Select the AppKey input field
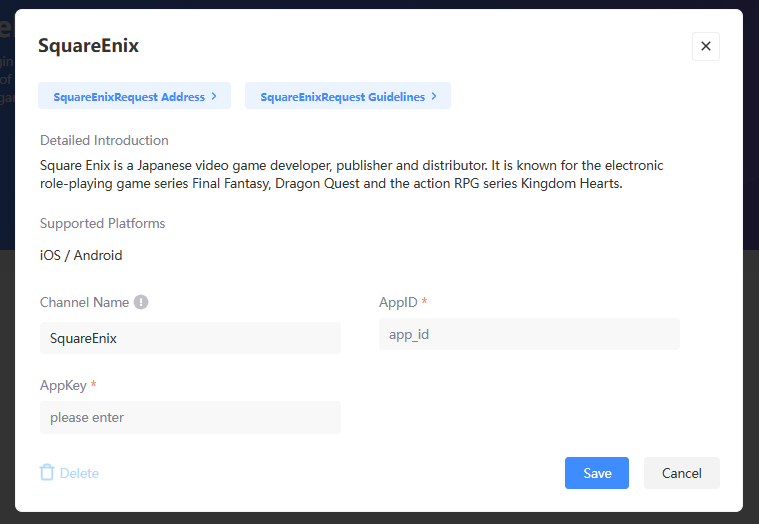759x524 pixels. point(190,417)
